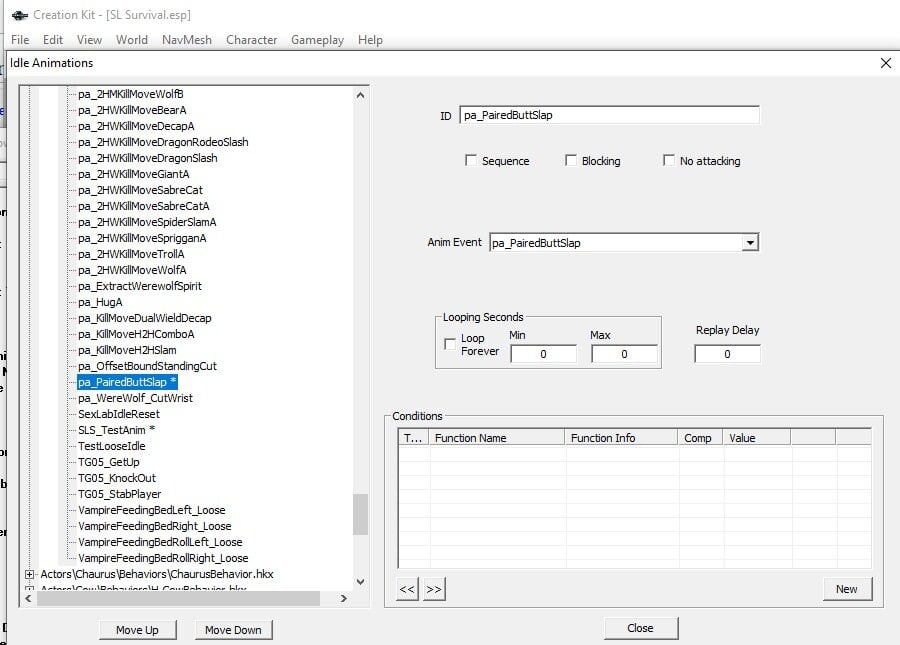Viewport: 900px width, 645px height.
Task: Open the World menu
Action: point(131,40)
